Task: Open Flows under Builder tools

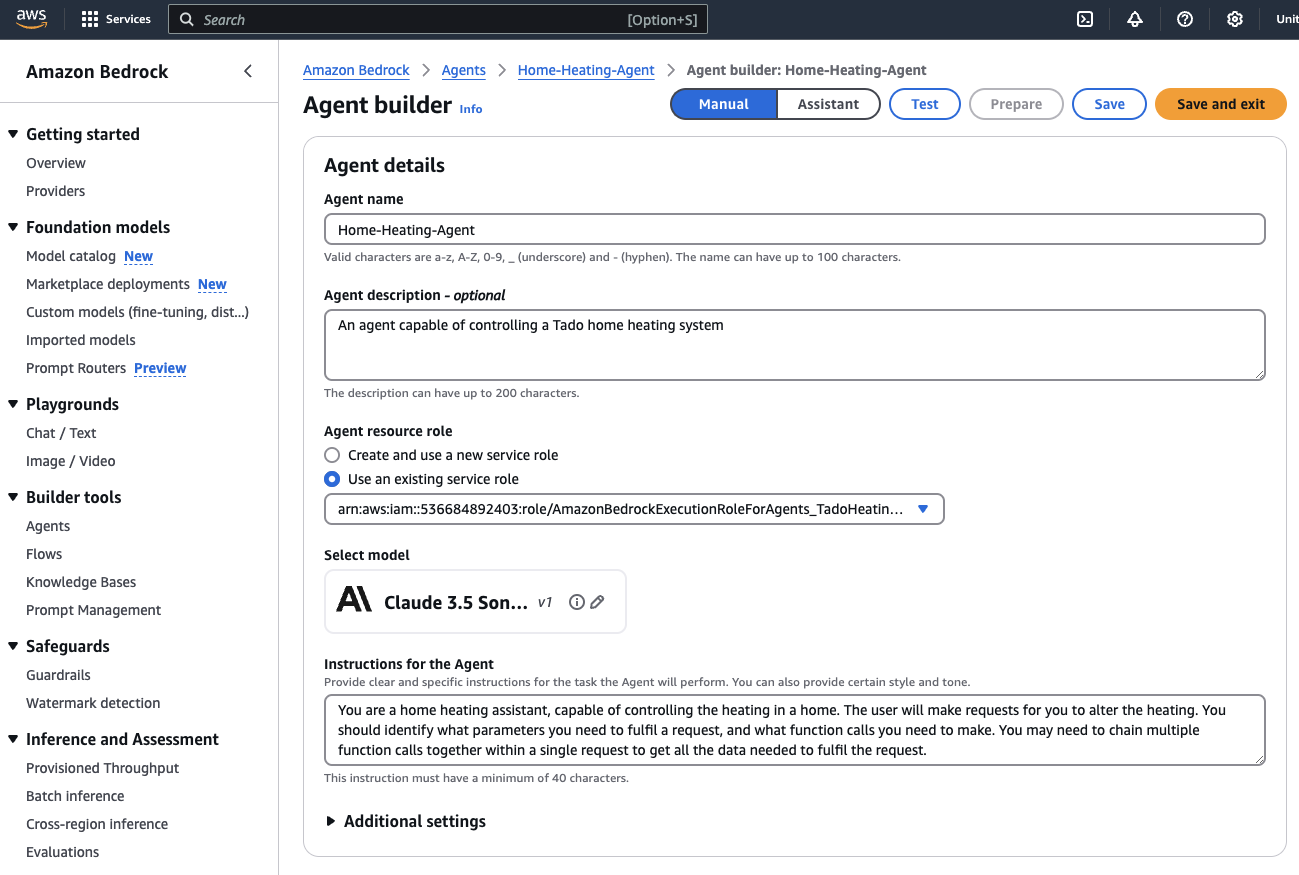Action: tap(44, 554)
